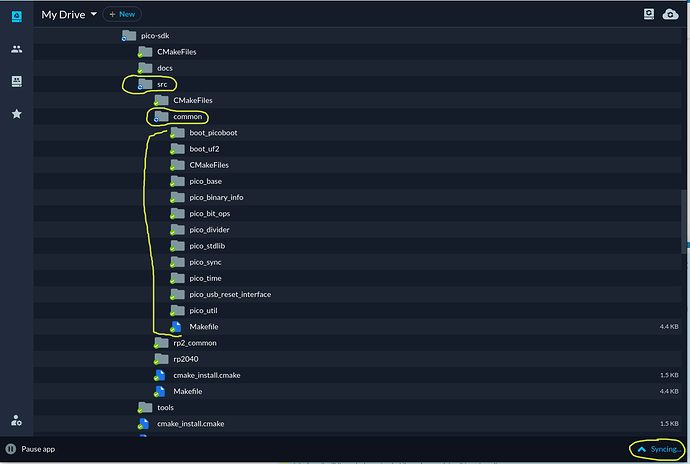Click the vertical scrollbar of file list

coord(684,221)
